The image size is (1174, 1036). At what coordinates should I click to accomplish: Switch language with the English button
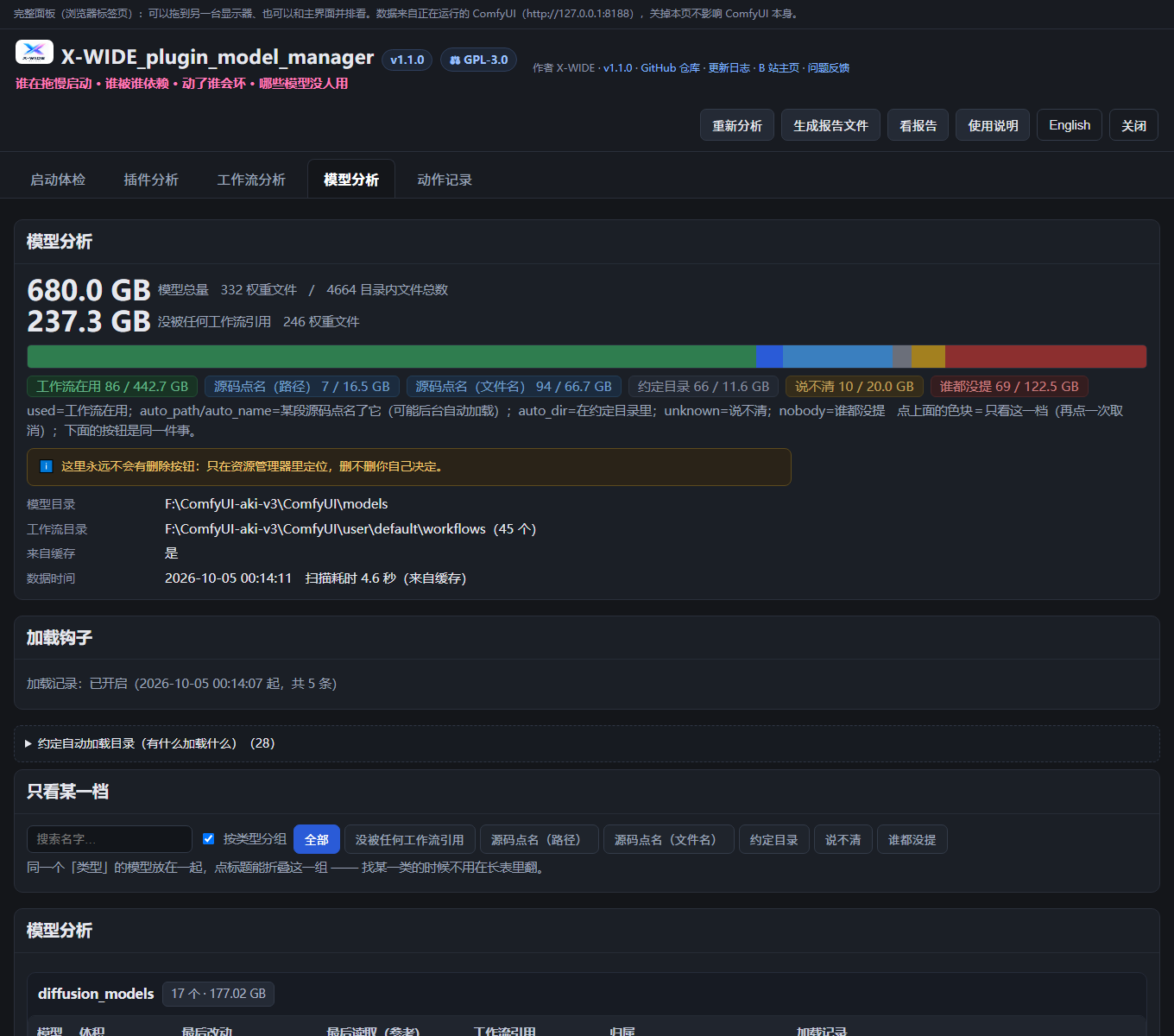pos(1070,125)
